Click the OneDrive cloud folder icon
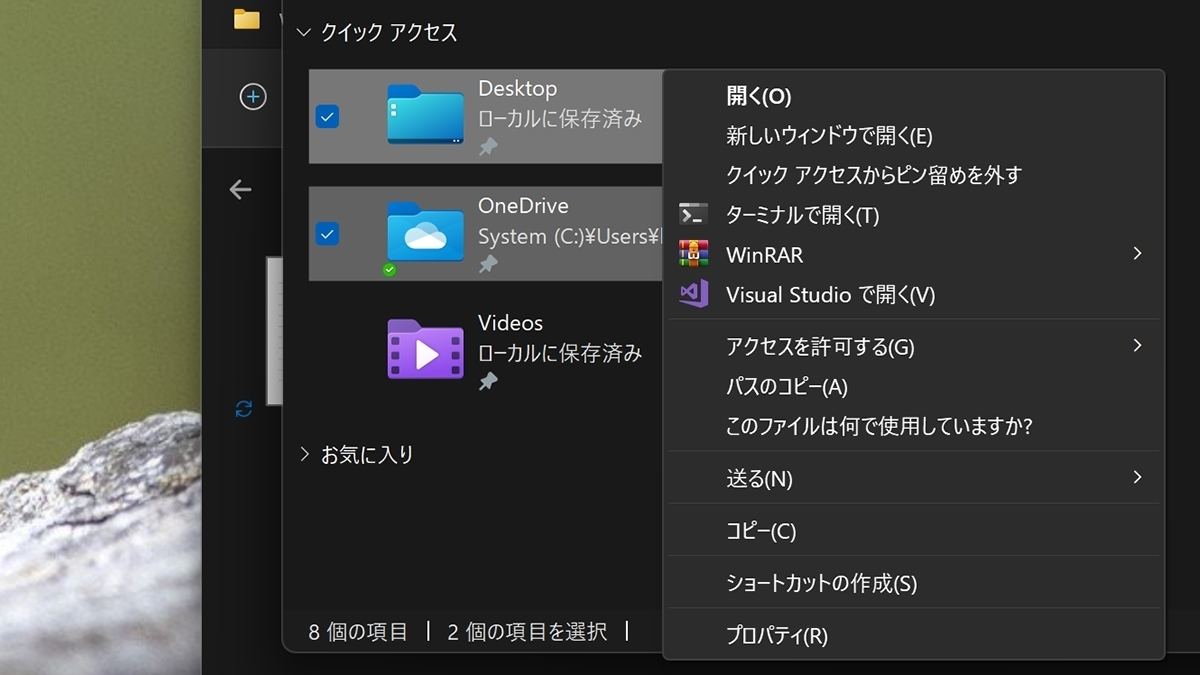The width and height of the screenshot is (1200, 675). 425,232
